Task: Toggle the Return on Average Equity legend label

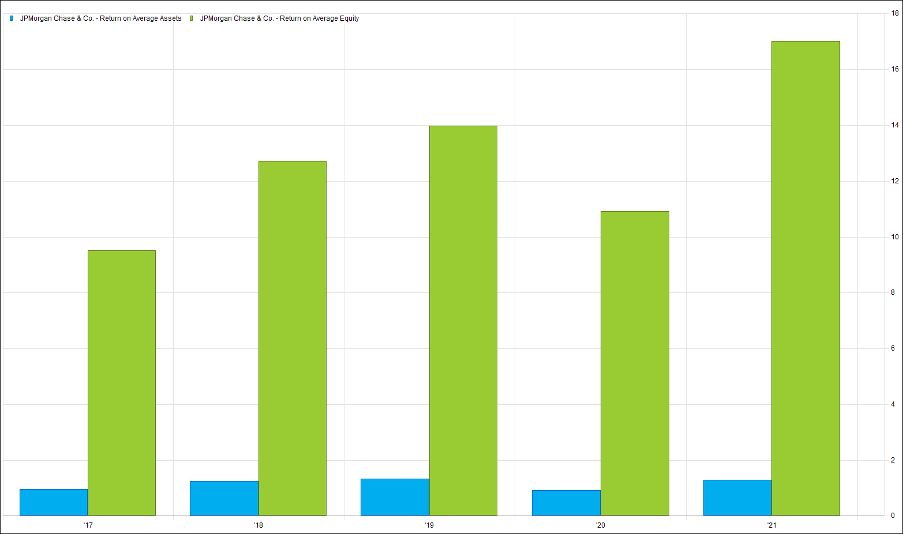Action: tap(280, 19)
